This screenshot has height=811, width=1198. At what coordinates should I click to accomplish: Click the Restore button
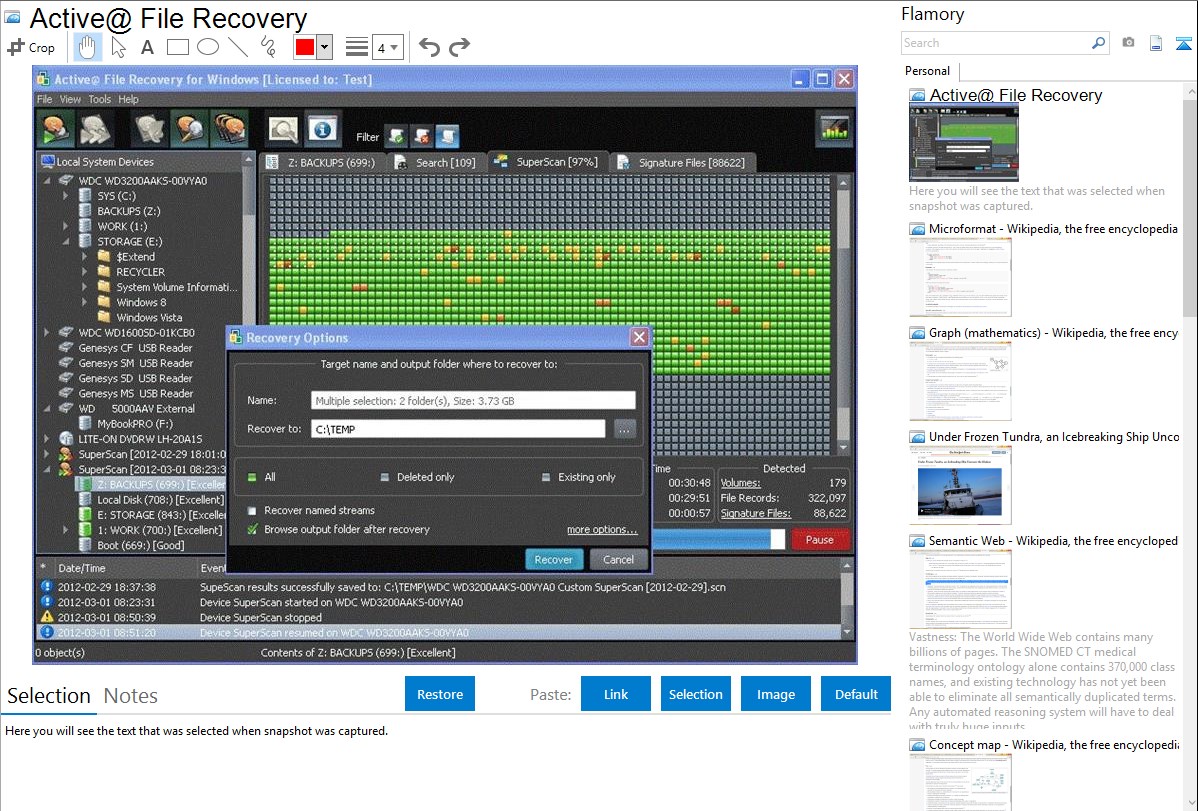[440, 694]
